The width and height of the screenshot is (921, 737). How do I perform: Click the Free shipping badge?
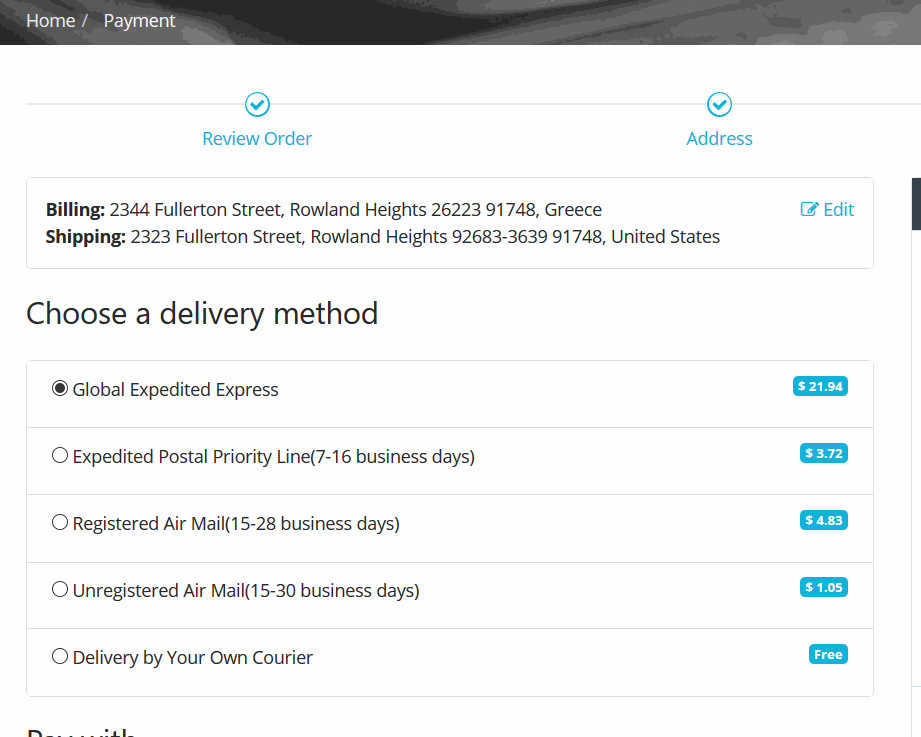pyautogui.click(x=828, y=654)
